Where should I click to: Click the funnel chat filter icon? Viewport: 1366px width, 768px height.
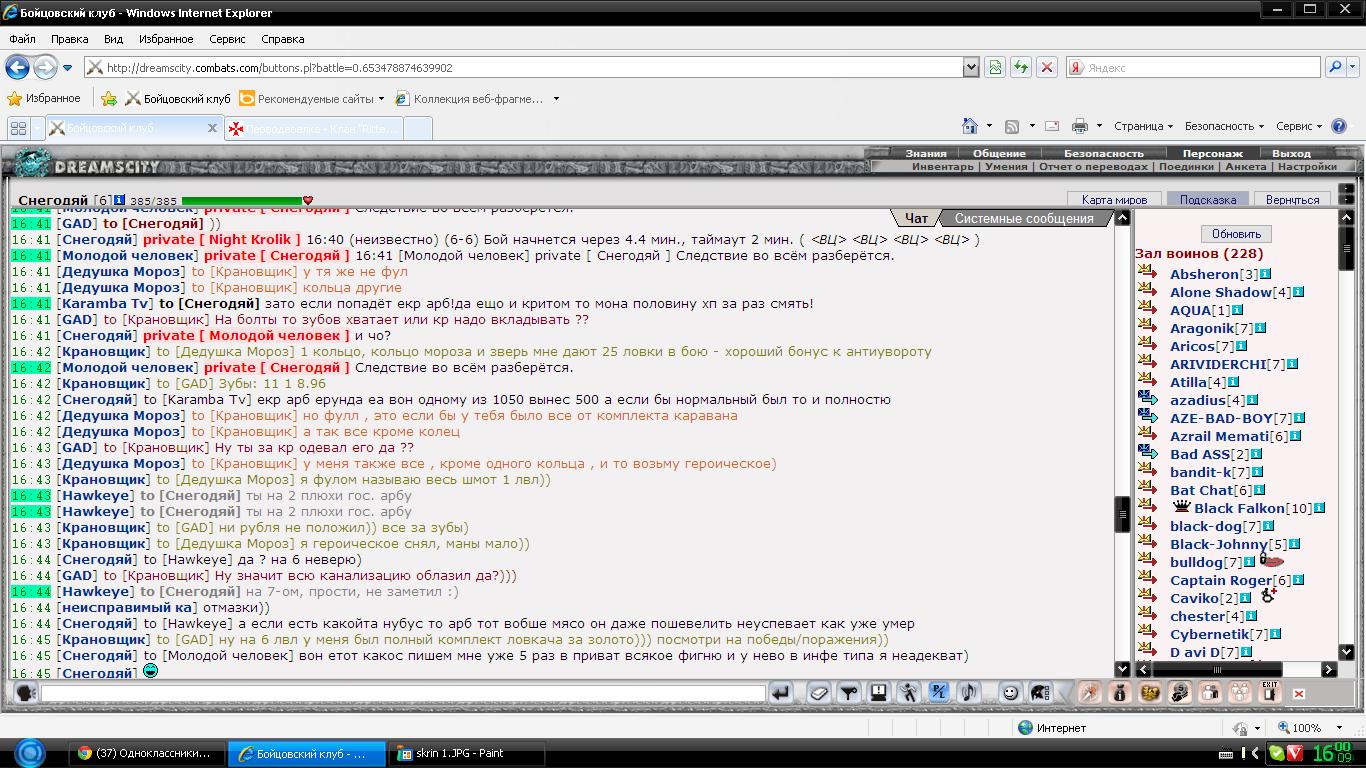click(849, 692)
